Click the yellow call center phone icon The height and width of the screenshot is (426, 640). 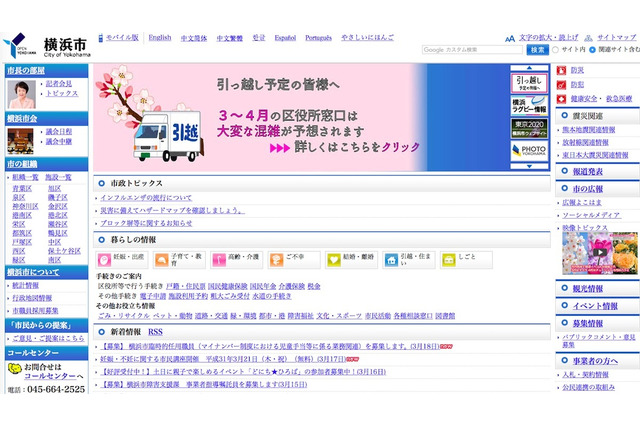tap(15, 368)
